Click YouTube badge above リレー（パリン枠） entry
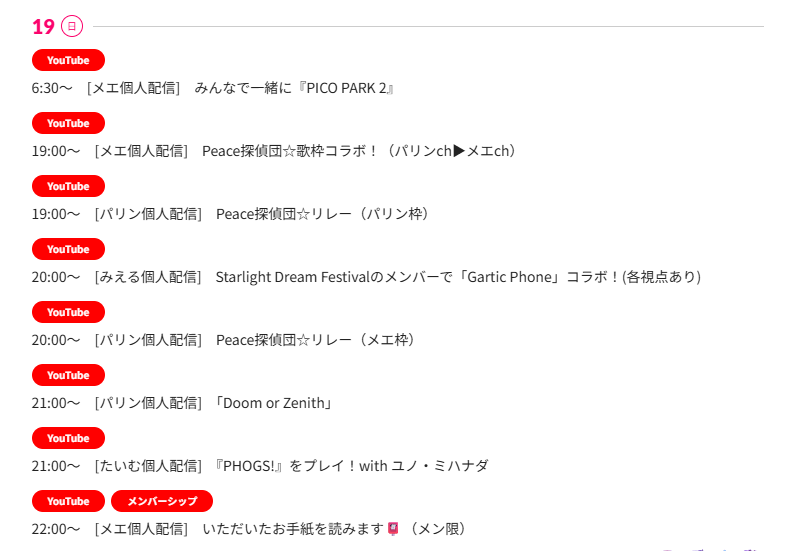The width and height of the screenshot is (799, 551). [x=68, y=186]
